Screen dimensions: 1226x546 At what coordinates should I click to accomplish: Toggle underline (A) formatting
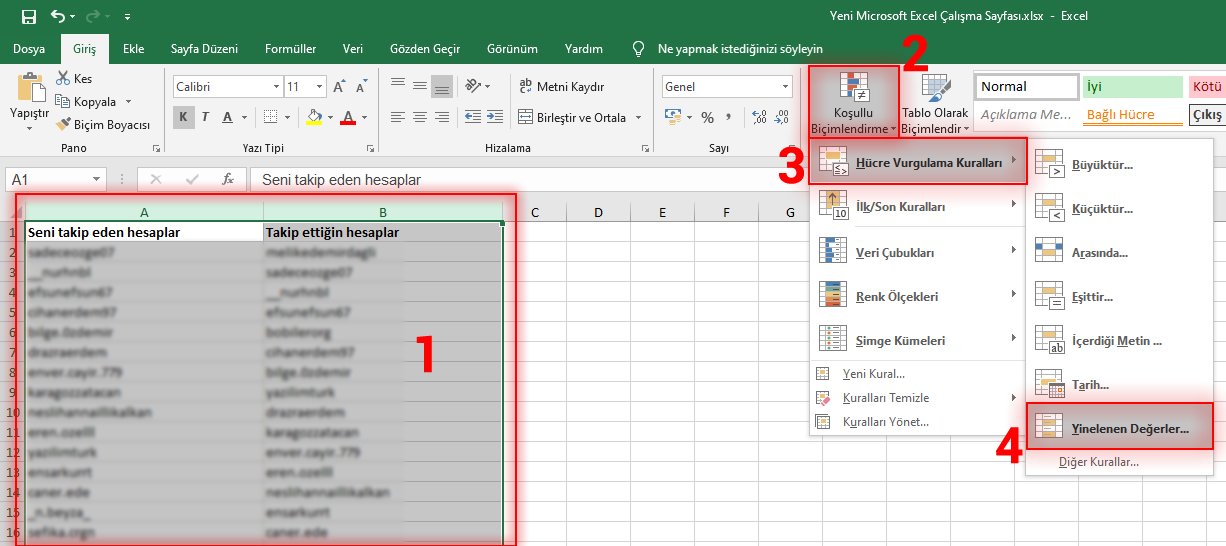coord(228,118)
